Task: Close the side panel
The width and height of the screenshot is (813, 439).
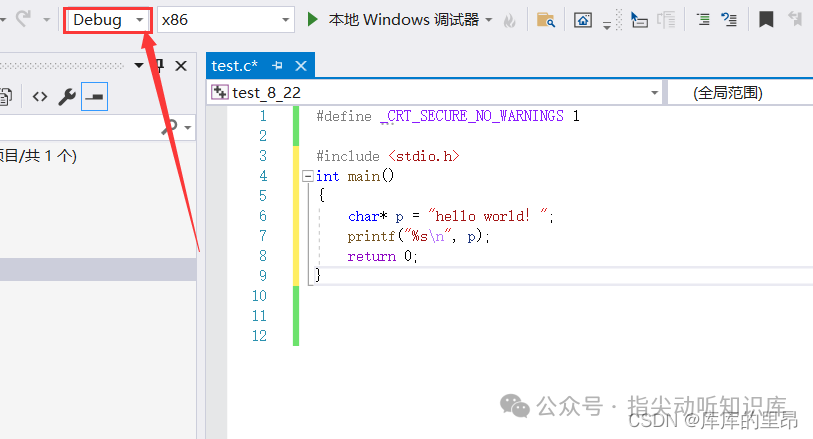Action: [181, 66]
